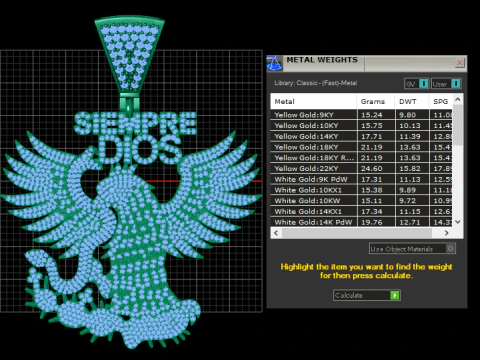The width and height of the screenshot is (480, 360).
Task: Select the Yellow Gold:9KY row
Action: click(x=361, y=115)
